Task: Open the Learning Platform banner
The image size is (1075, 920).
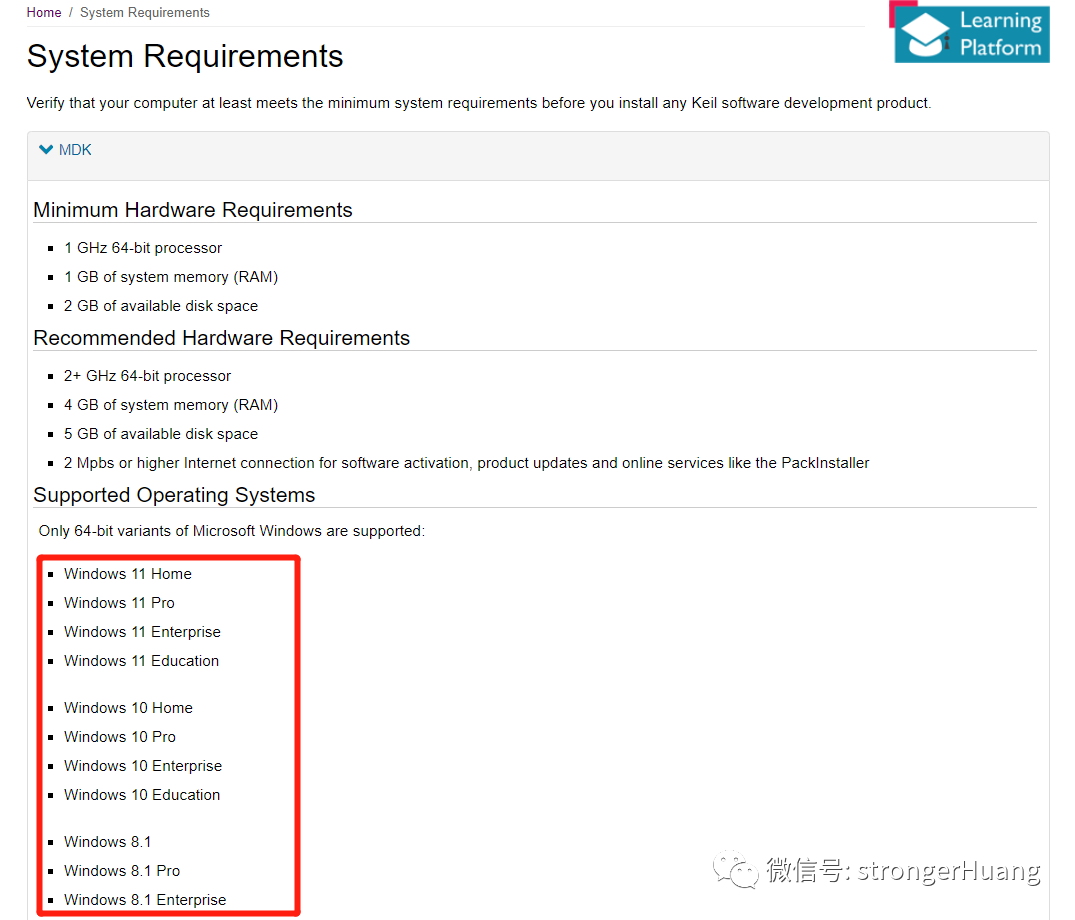Action: [971, 34]
